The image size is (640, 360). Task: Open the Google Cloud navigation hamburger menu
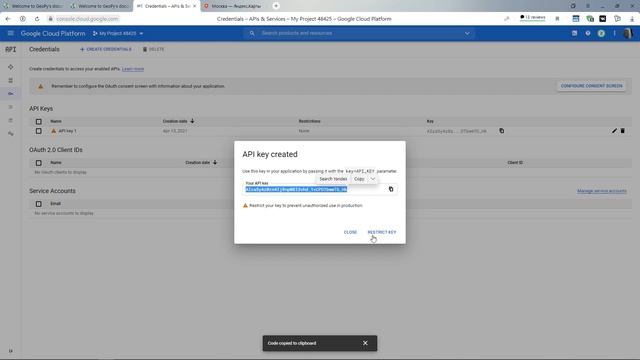pyautogui.click(x=11, y=33)
